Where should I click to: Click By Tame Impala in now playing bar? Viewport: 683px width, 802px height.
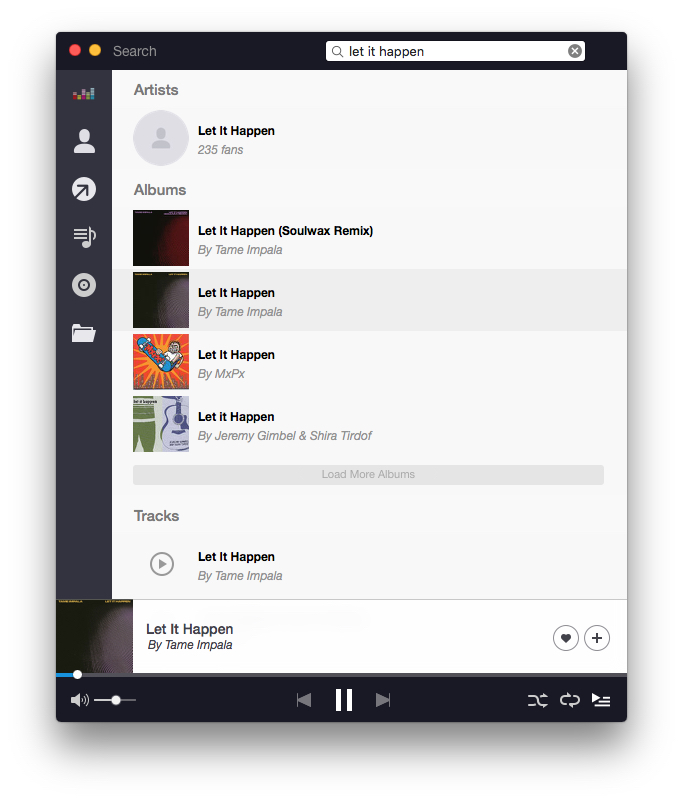pyautogui.click(x=190, y=645)
